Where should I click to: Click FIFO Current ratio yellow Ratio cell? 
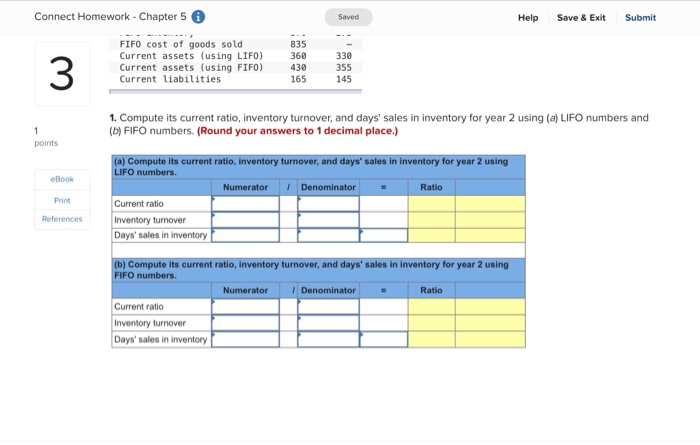pos(431,307)
